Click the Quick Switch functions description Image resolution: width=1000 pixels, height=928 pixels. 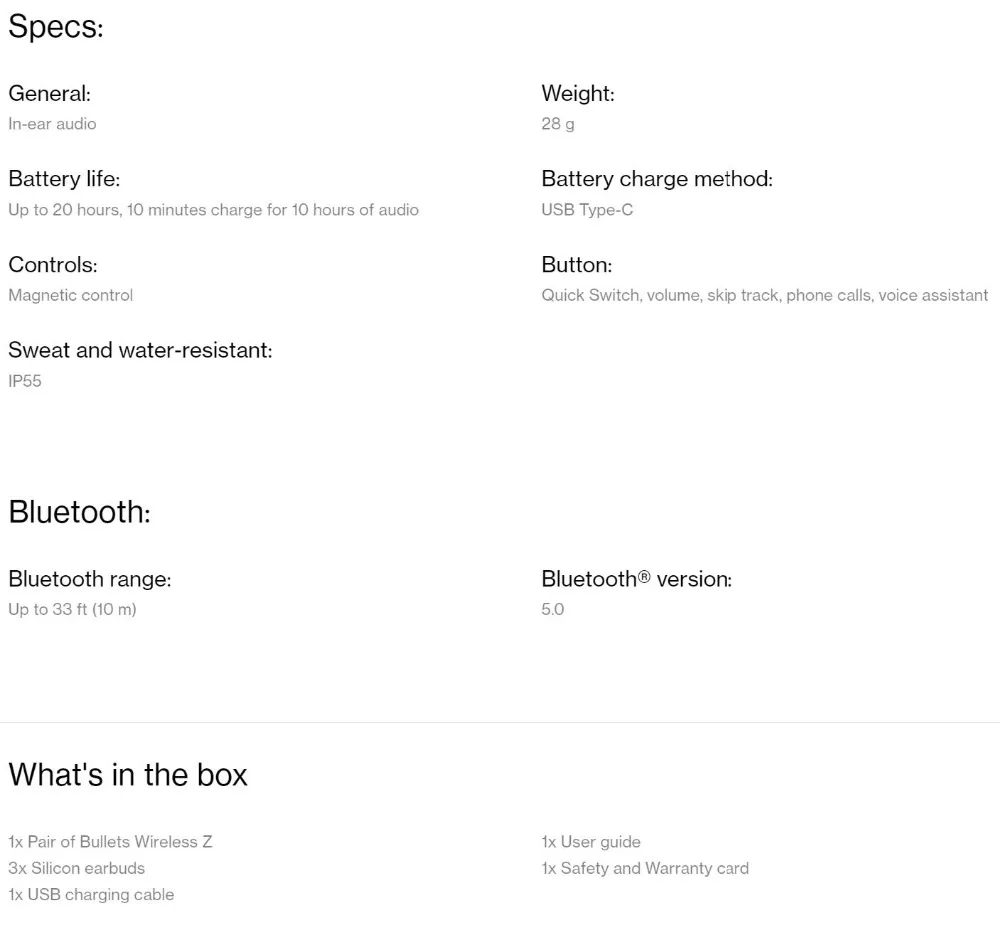[764, 295]
